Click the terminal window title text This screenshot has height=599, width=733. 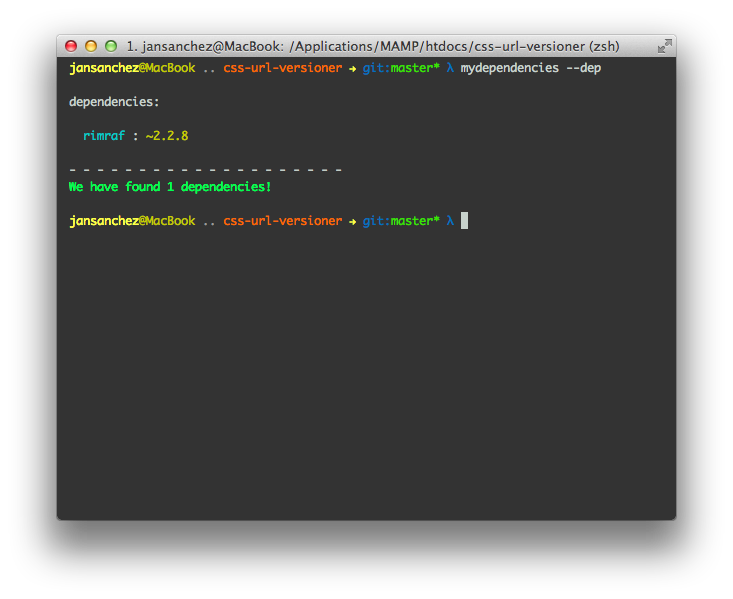pyautogui.click(x=373, y=46)
